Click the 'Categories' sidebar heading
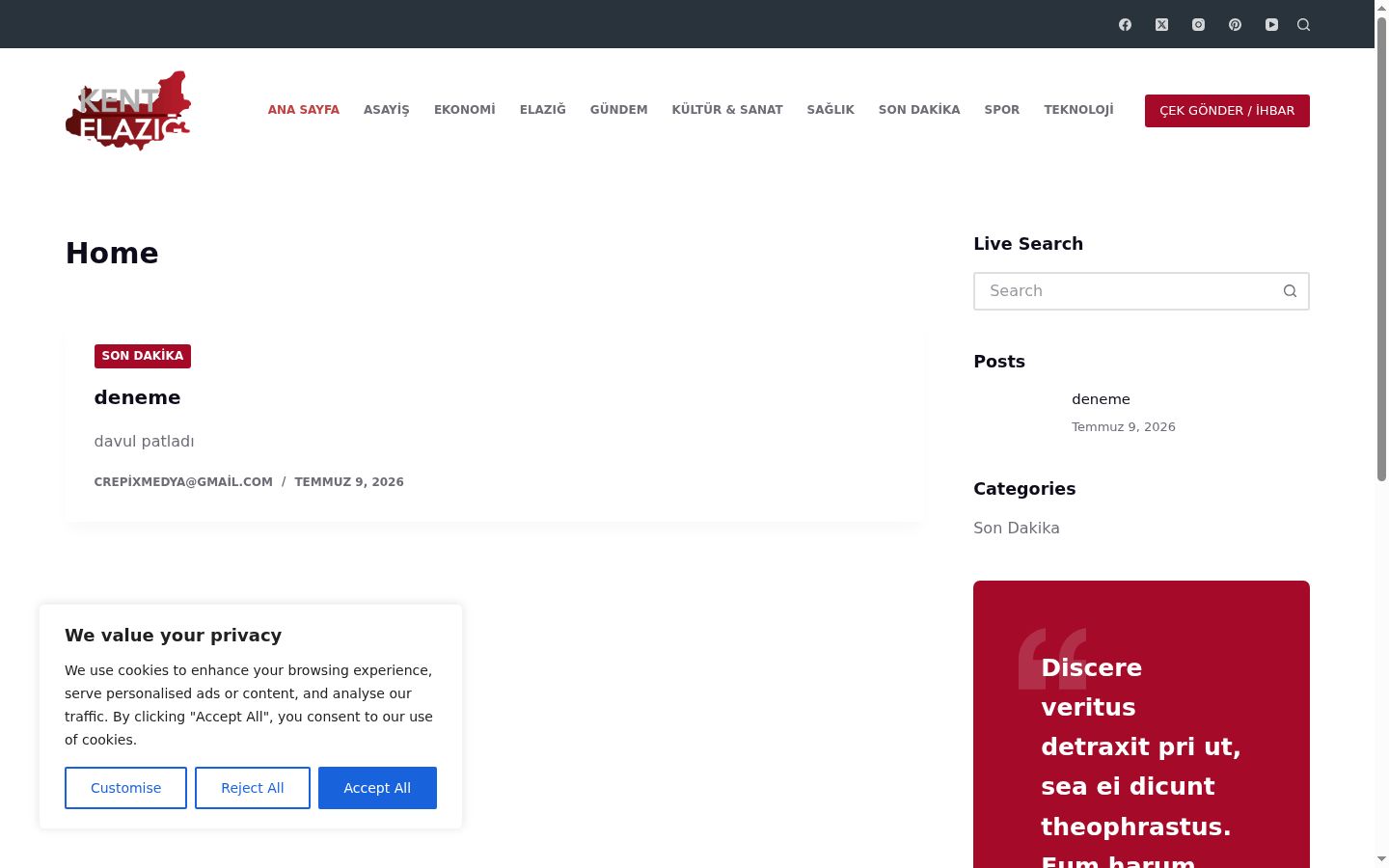The height and width of the screenshot is (868, 1389). [1024, 489]
